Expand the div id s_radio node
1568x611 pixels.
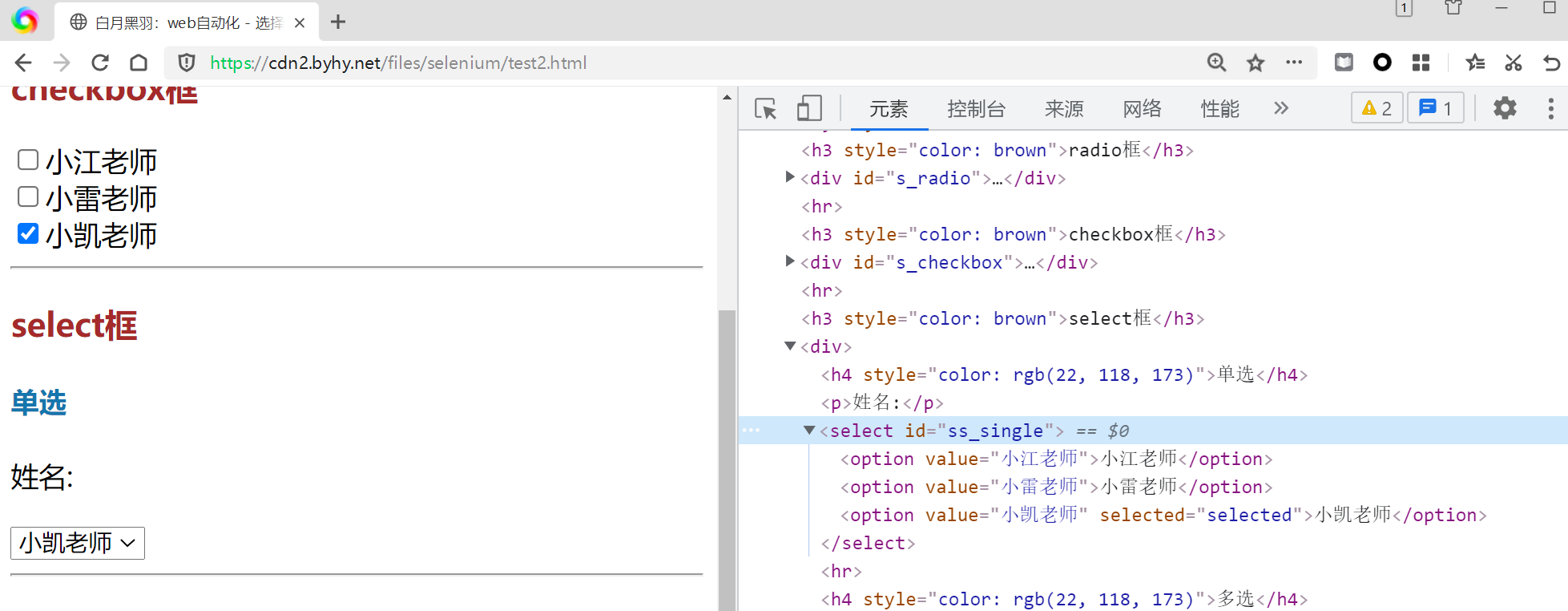point(790,177)
